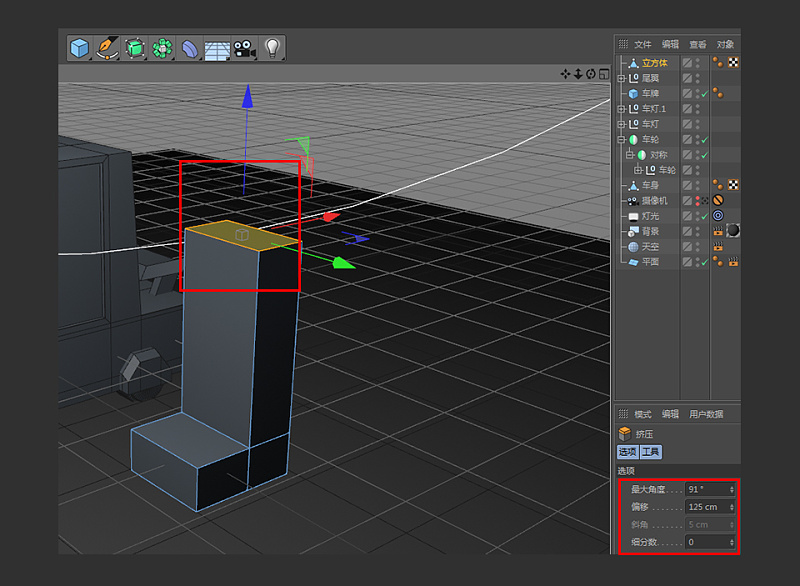Collapse the top-level 车轮 symmetry object

pyautogui.click(x=621, y=140)
